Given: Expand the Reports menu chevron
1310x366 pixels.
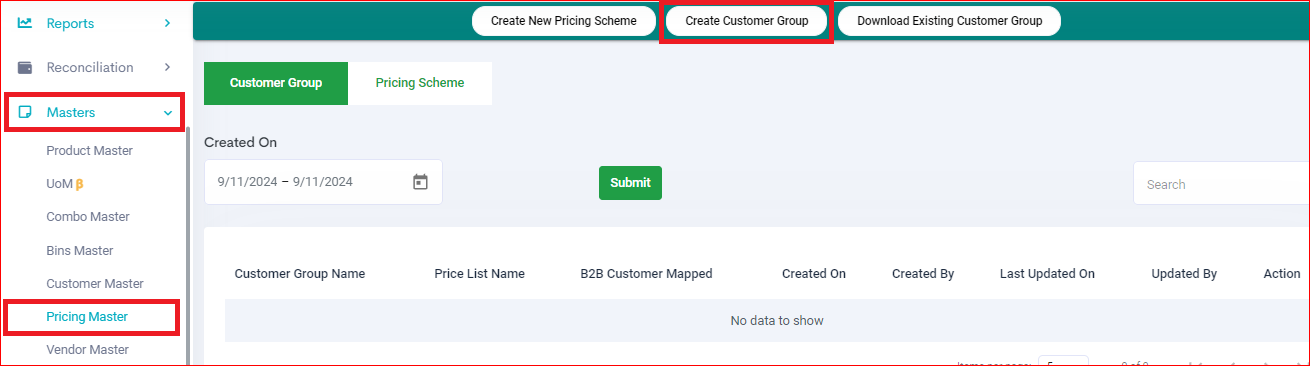Looking at the screenshot, I should (x=167, y=22).
